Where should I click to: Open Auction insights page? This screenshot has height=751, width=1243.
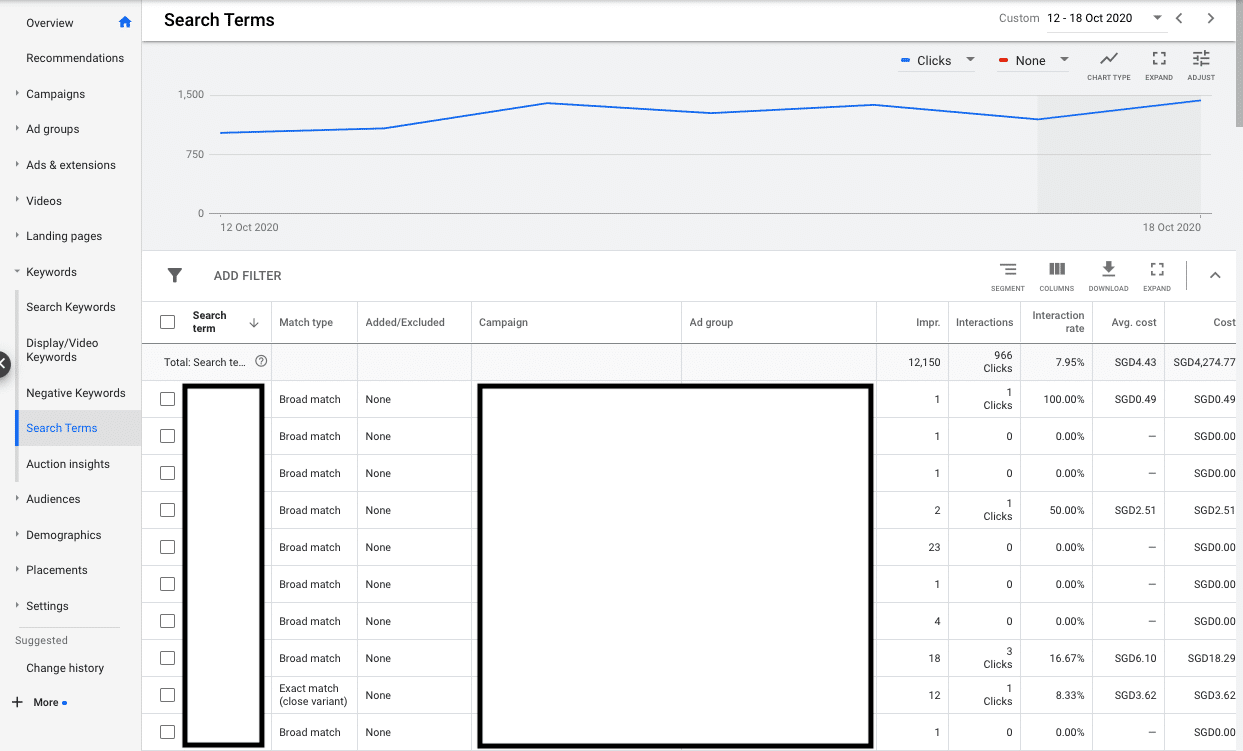tap(68, 464)
